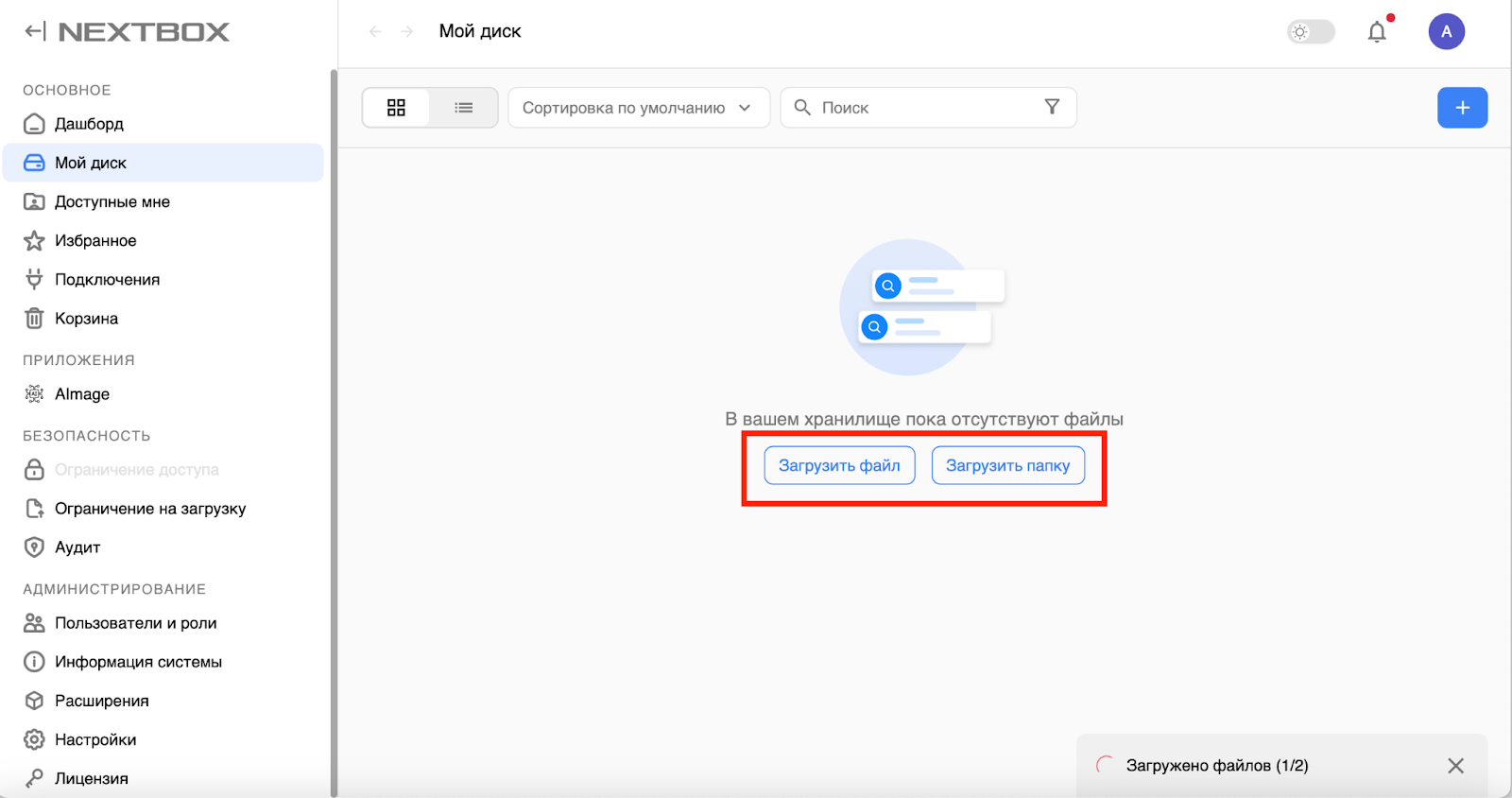Go to Настройки in the sidebar
The height and width of the screenshot is (798, 1512).
94,739
